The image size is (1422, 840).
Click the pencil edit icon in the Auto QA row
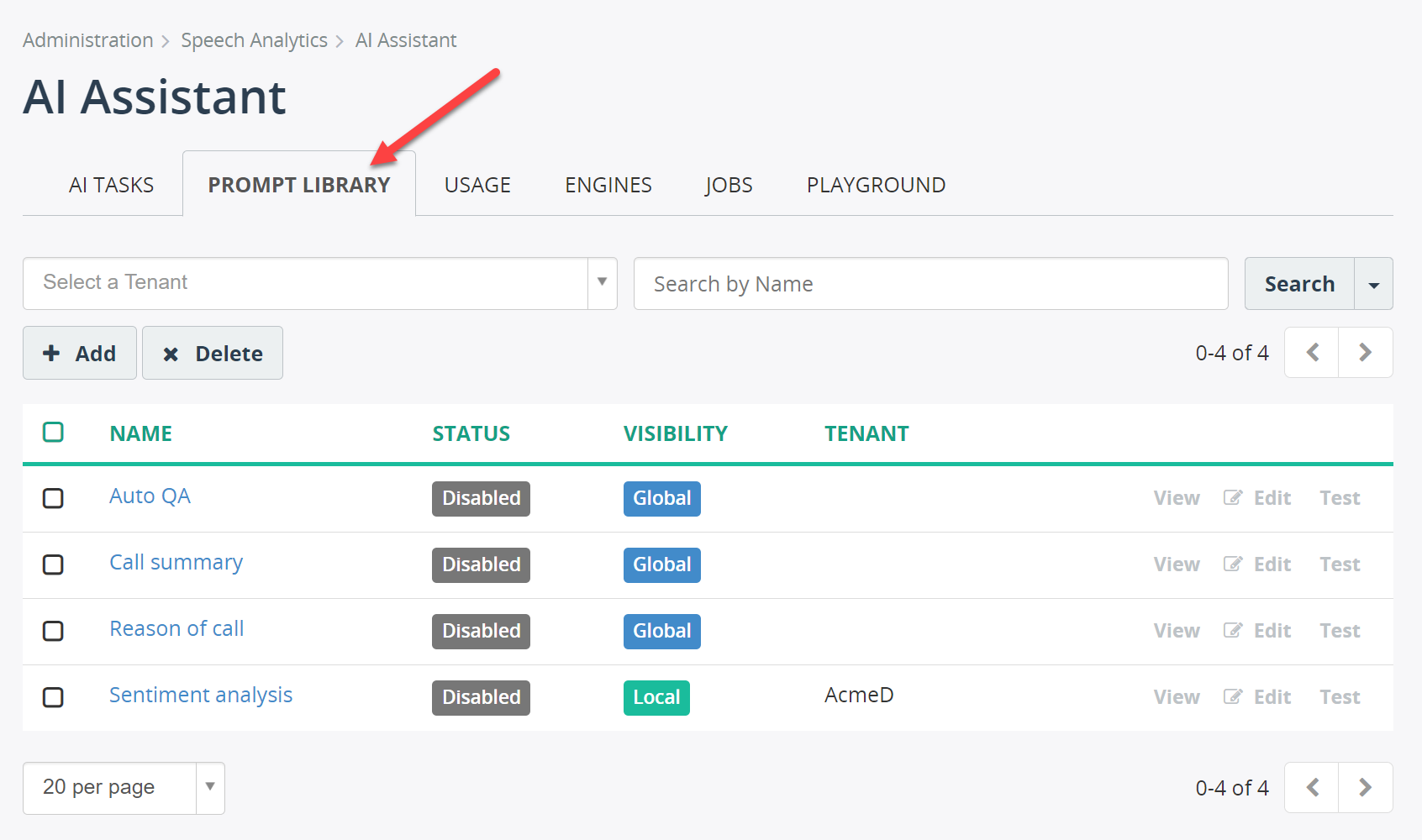click(1233, 497)
